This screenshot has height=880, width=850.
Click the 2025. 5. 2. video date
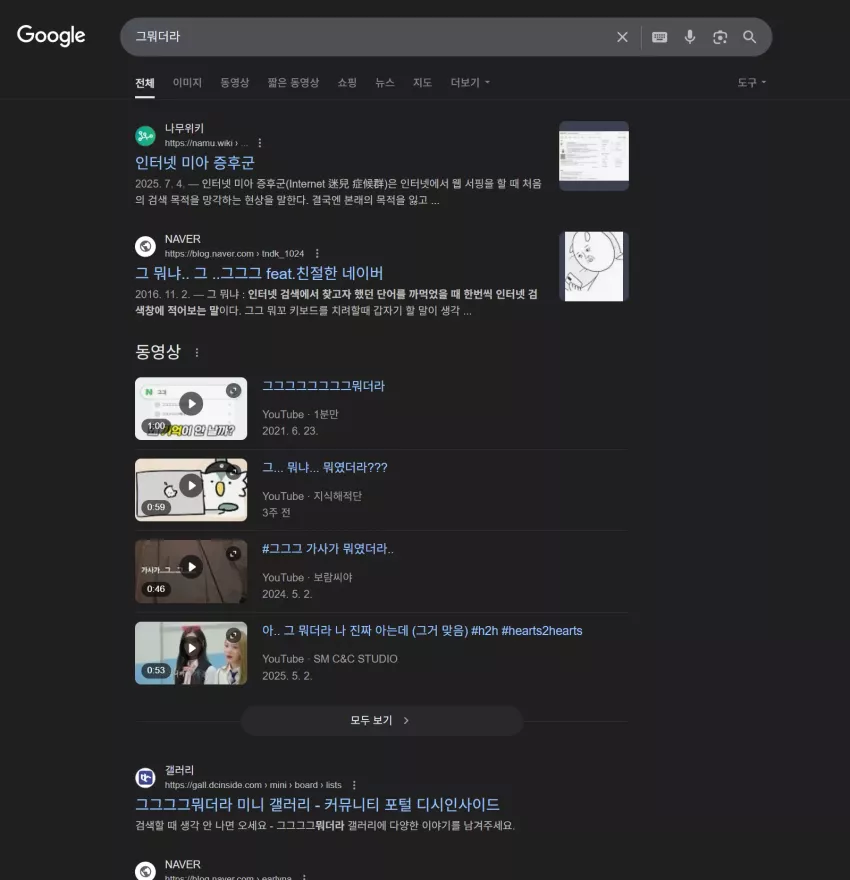287,676
